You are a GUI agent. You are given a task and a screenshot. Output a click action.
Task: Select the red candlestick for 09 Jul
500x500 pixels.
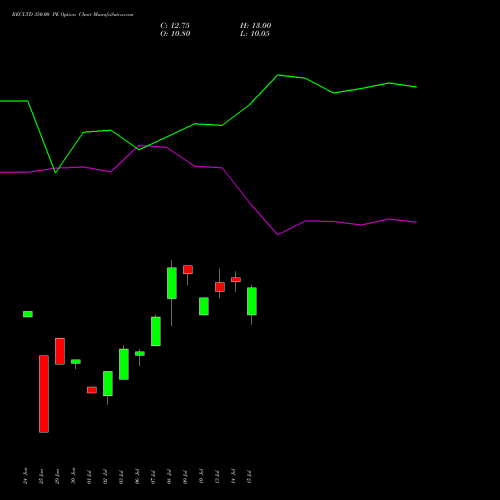click(x=188, y=270)
